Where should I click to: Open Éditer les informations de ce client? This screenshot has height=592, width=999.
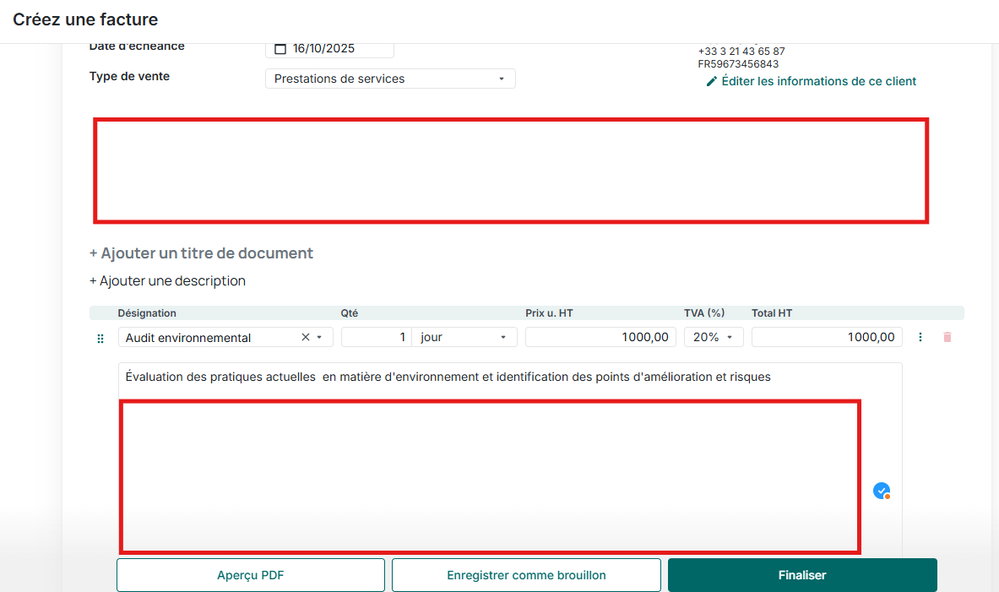tap(819, 82)
